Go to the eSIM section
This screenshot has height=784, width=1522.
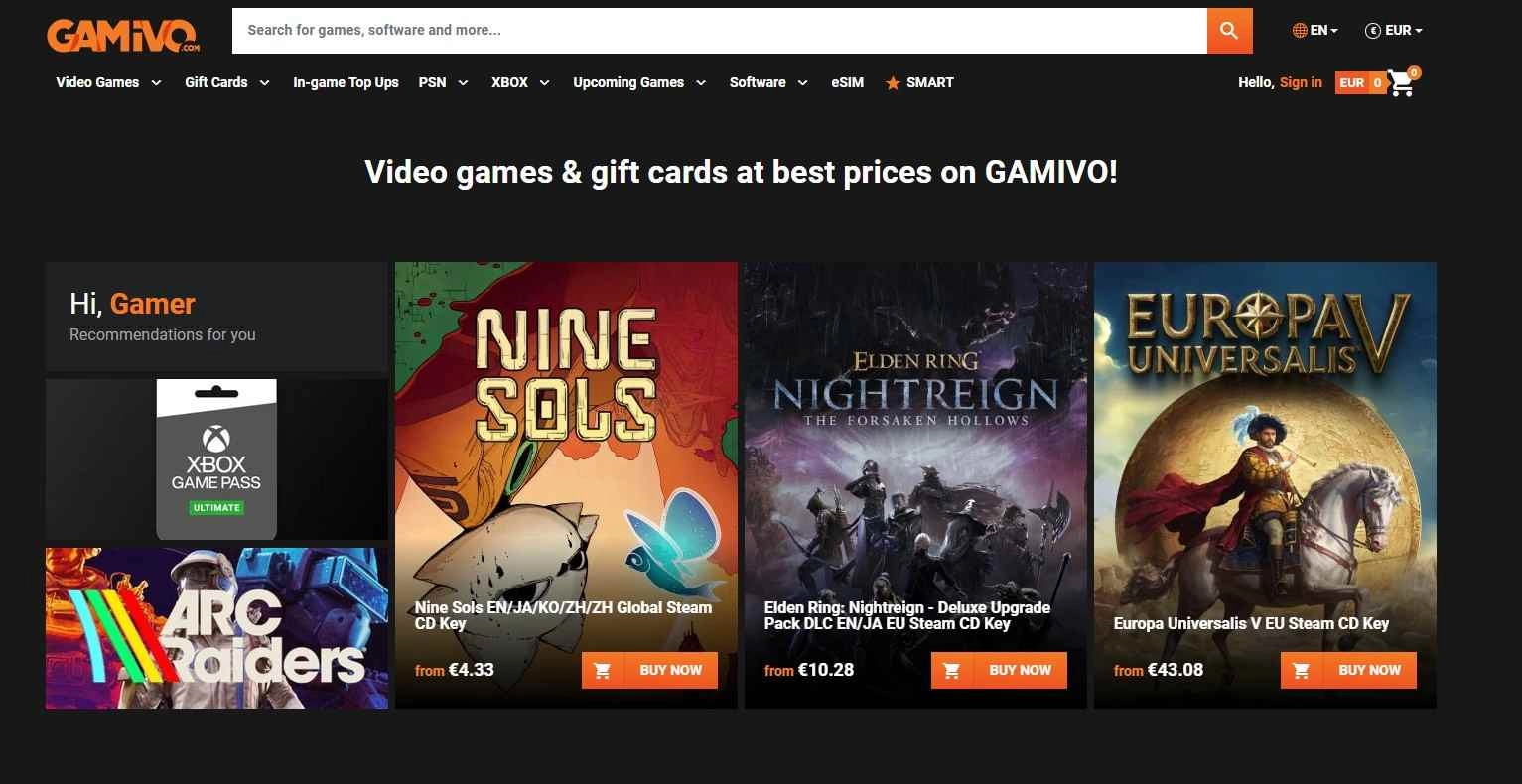point(847,83)
